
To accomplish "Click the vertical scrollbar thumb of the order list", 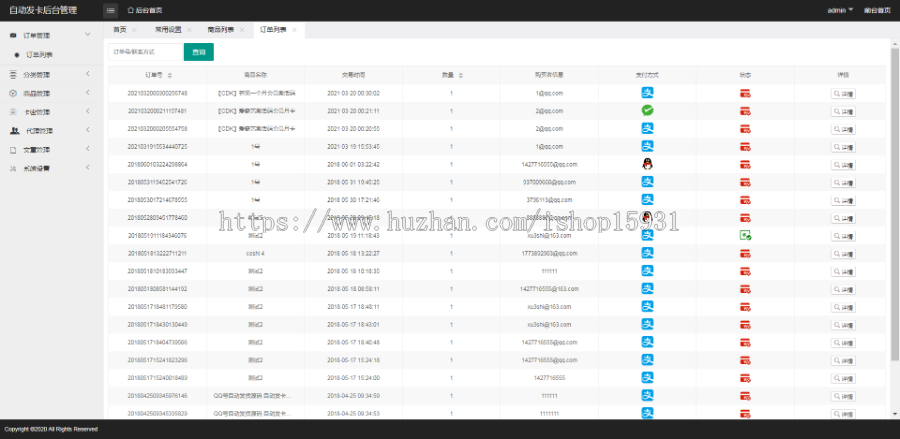I will pyautogui.click(x=894, y=204).
